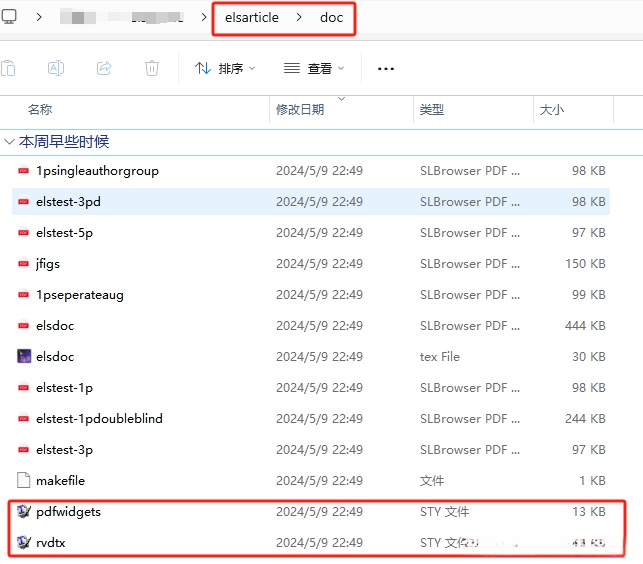Sort by 大小 column header

click(x=552, y=110)
